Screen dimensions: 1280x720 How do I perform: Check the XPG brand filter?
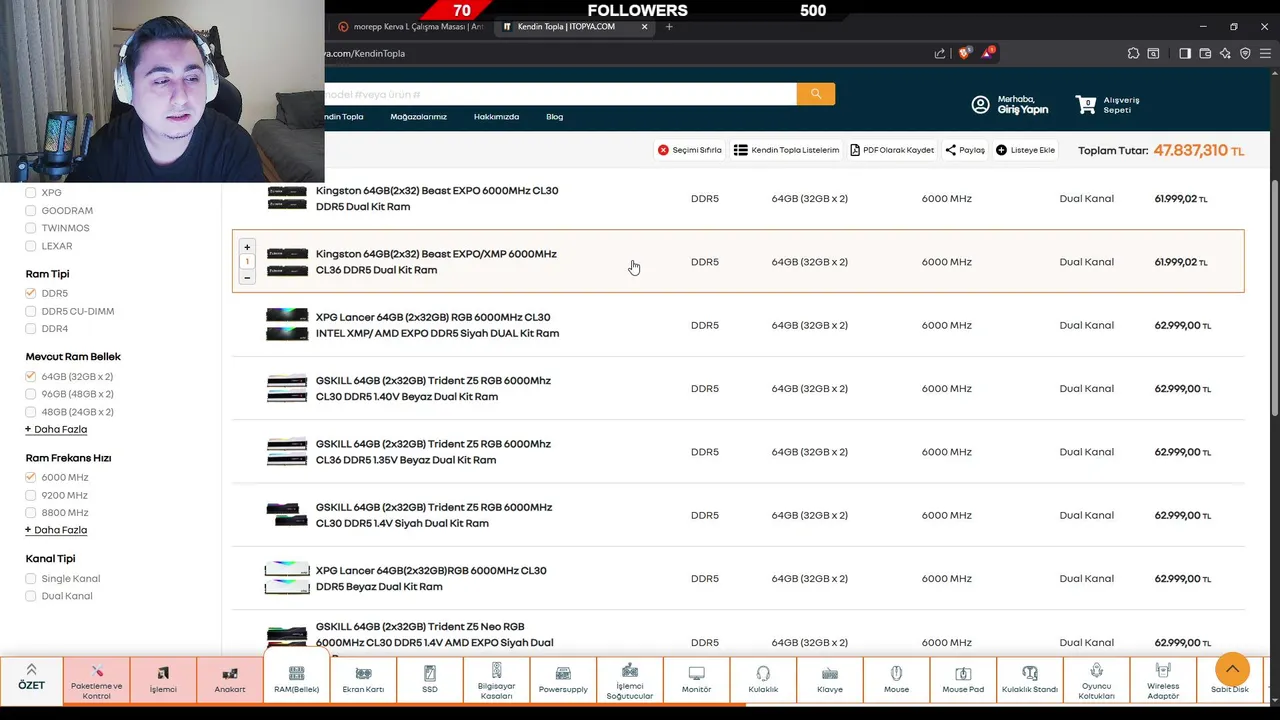point(31,193)
